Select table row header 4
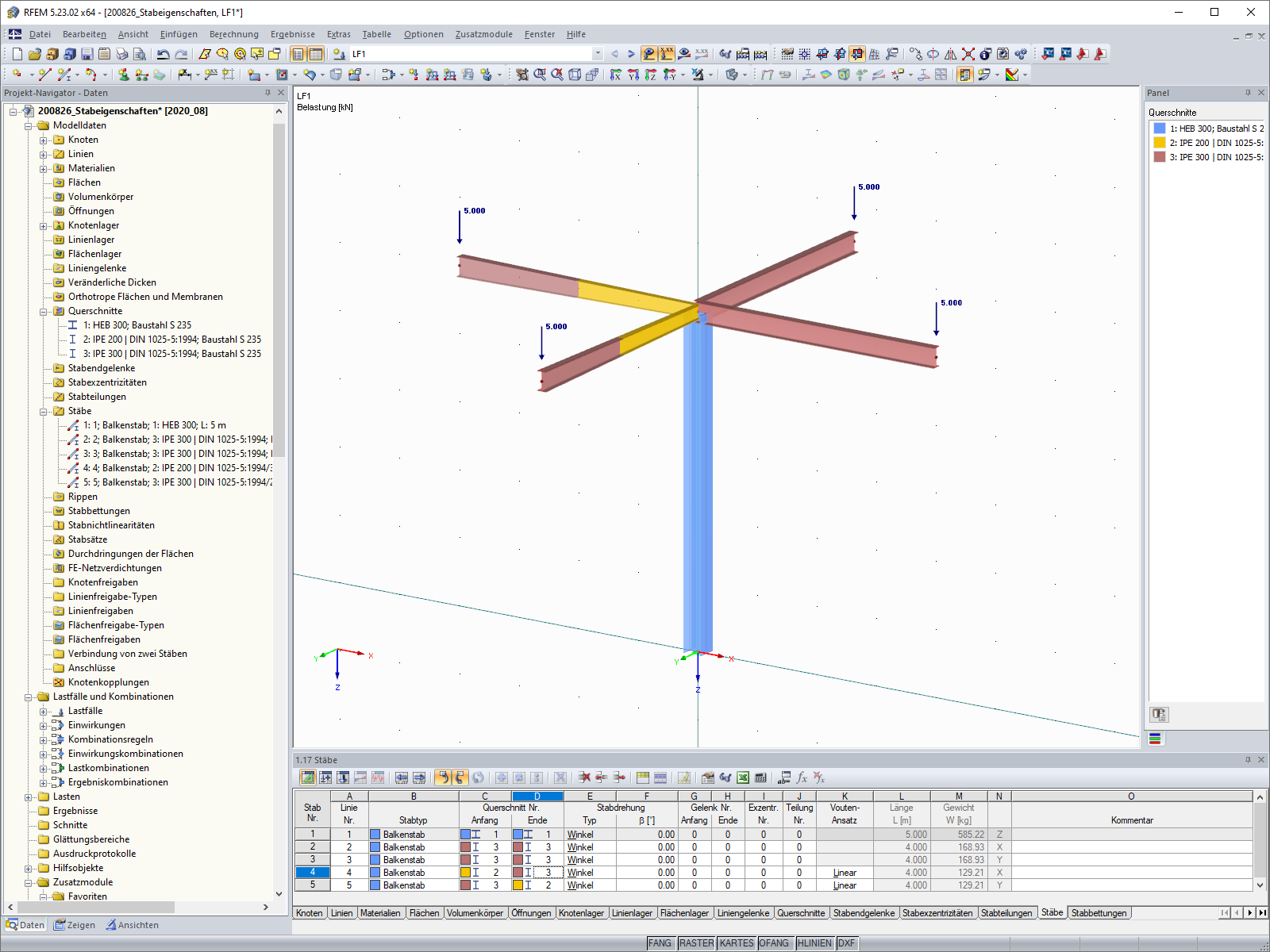The height and width of the screenshot is (952, 1270). (x=313, y=873)
